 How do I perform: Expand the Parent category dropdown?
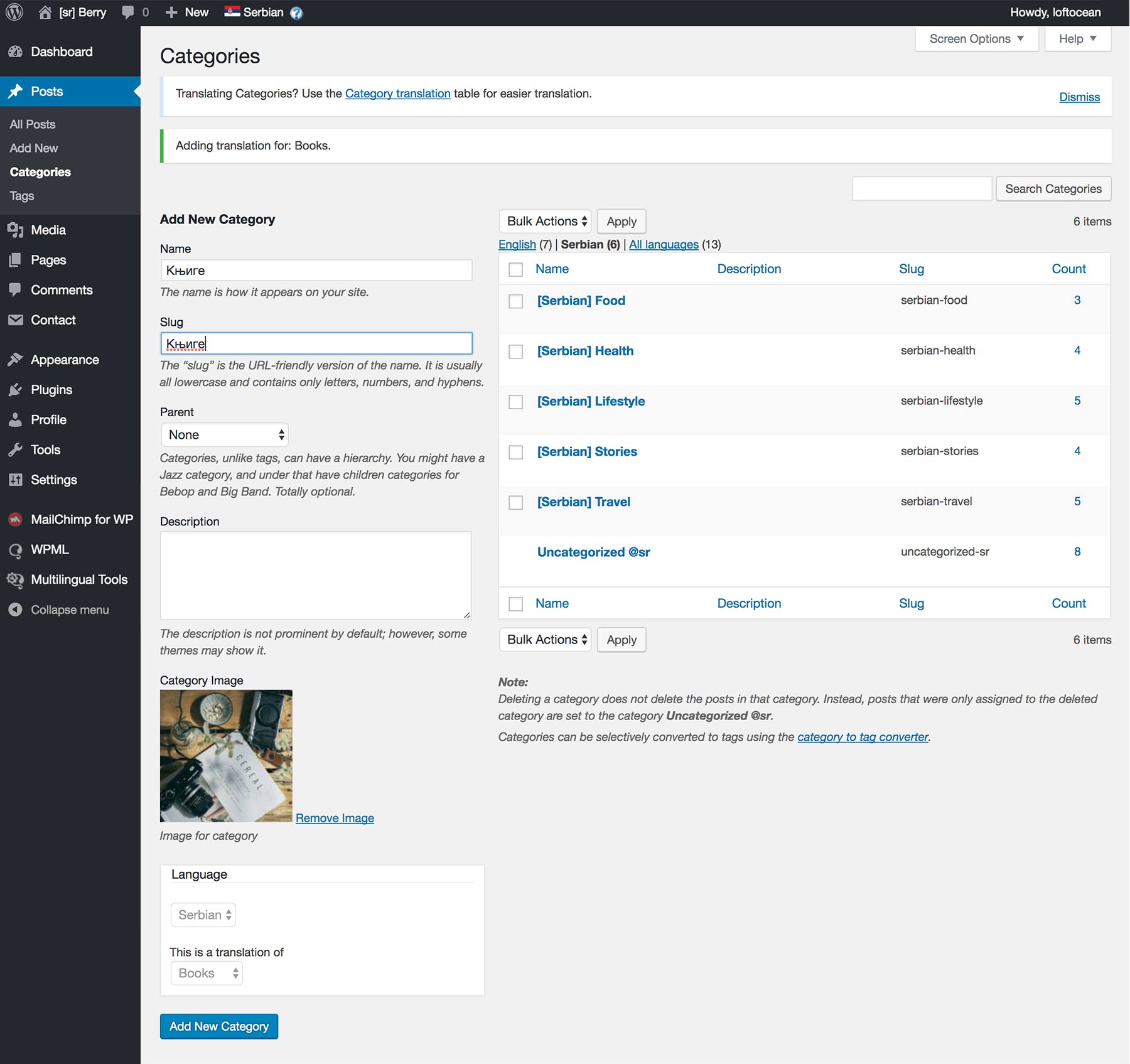pos(224,435)
